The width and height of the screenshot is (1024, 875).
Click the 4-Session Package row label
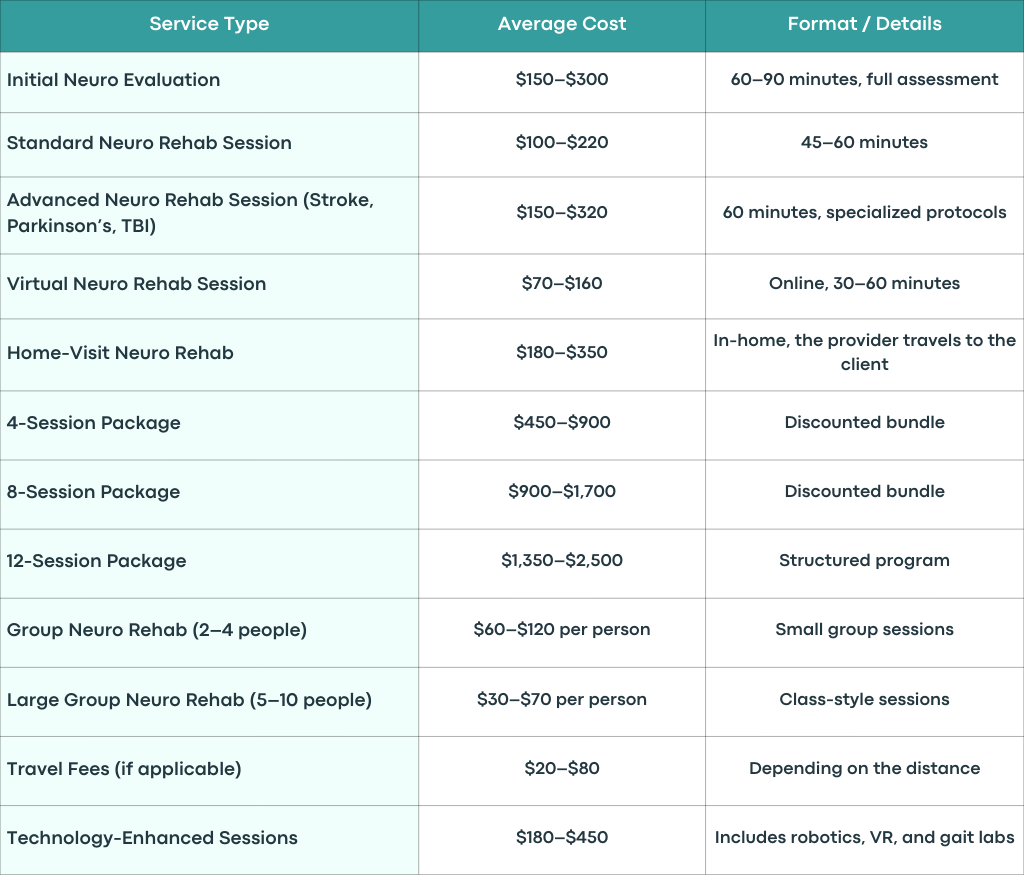pyautogui.click(x=93, y=423)
